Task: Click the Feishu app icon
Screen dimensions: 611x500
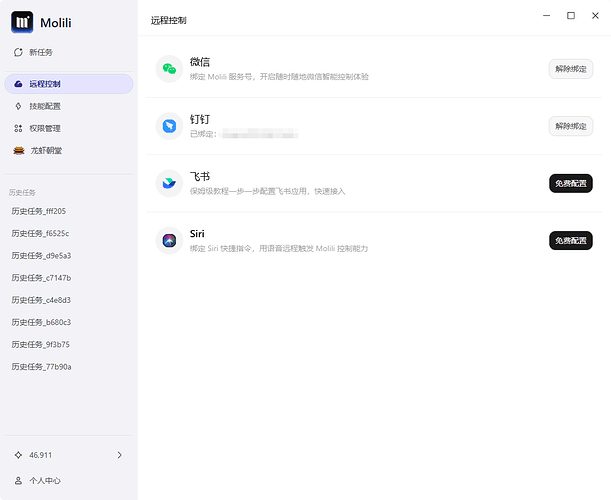Action: pos(169,183)
